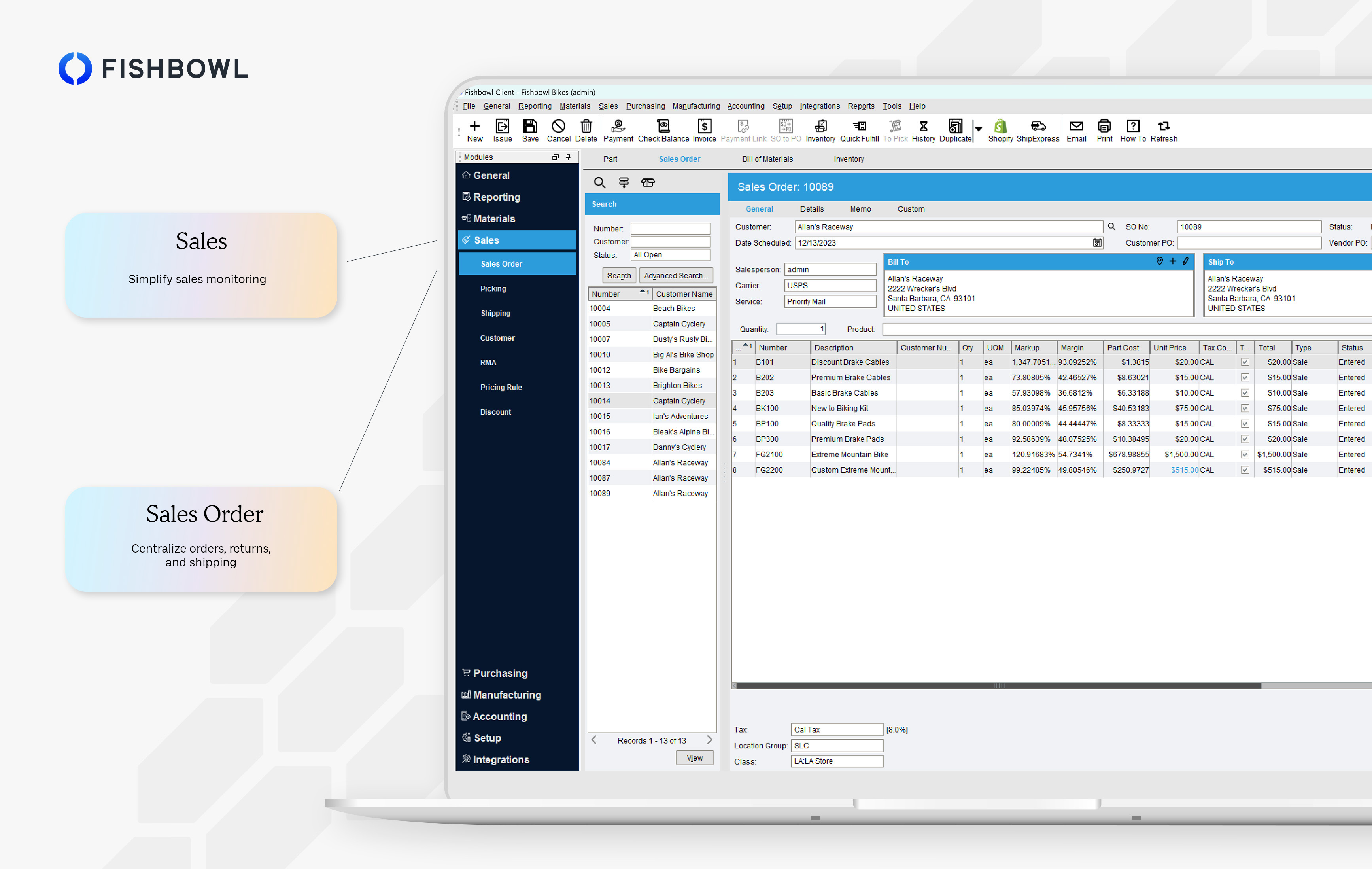Image resolution: width=1372 pixels, height=869 pixels.
Task: Toggle the tax checkbox for Discount Brake Cables
Action: coord(1245,362)
